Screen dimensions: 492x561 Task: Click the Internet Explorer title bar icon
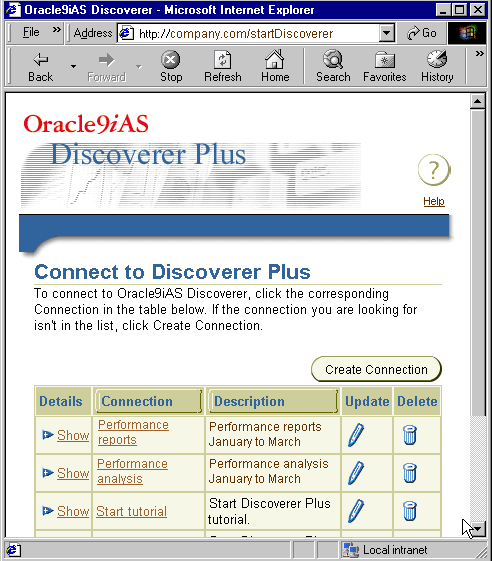pyautogui.click(x=14, y=10)
